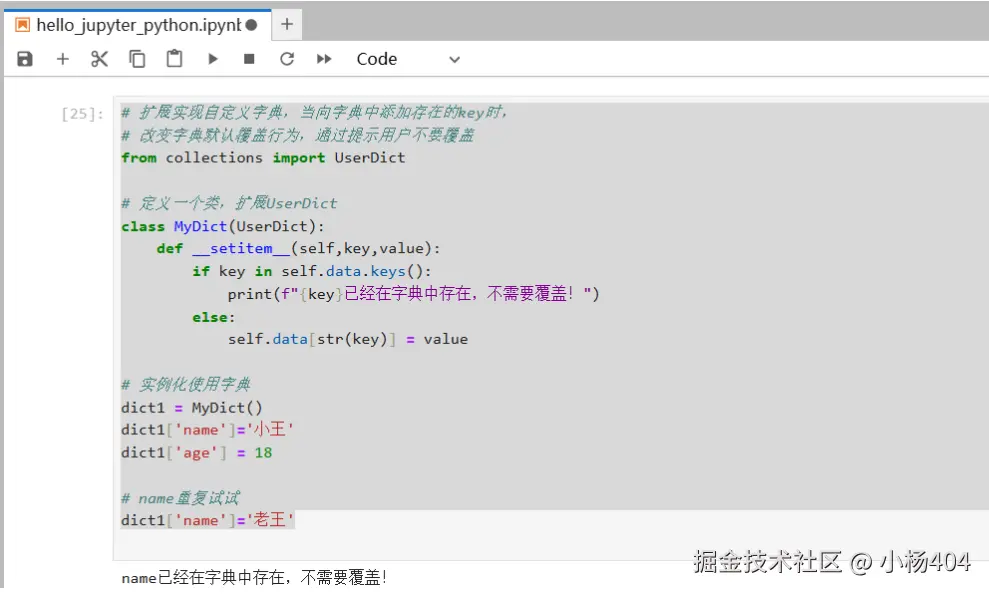The image size is (989, 594).
Task: Click the unsaved dot on the notebook tab
Action: click(252, 25)
